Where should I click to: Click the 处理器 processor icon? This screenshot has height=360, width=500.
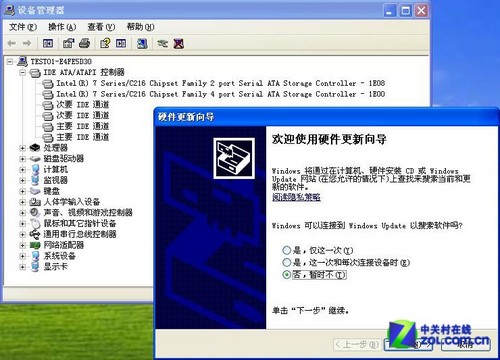pos(35,148)
